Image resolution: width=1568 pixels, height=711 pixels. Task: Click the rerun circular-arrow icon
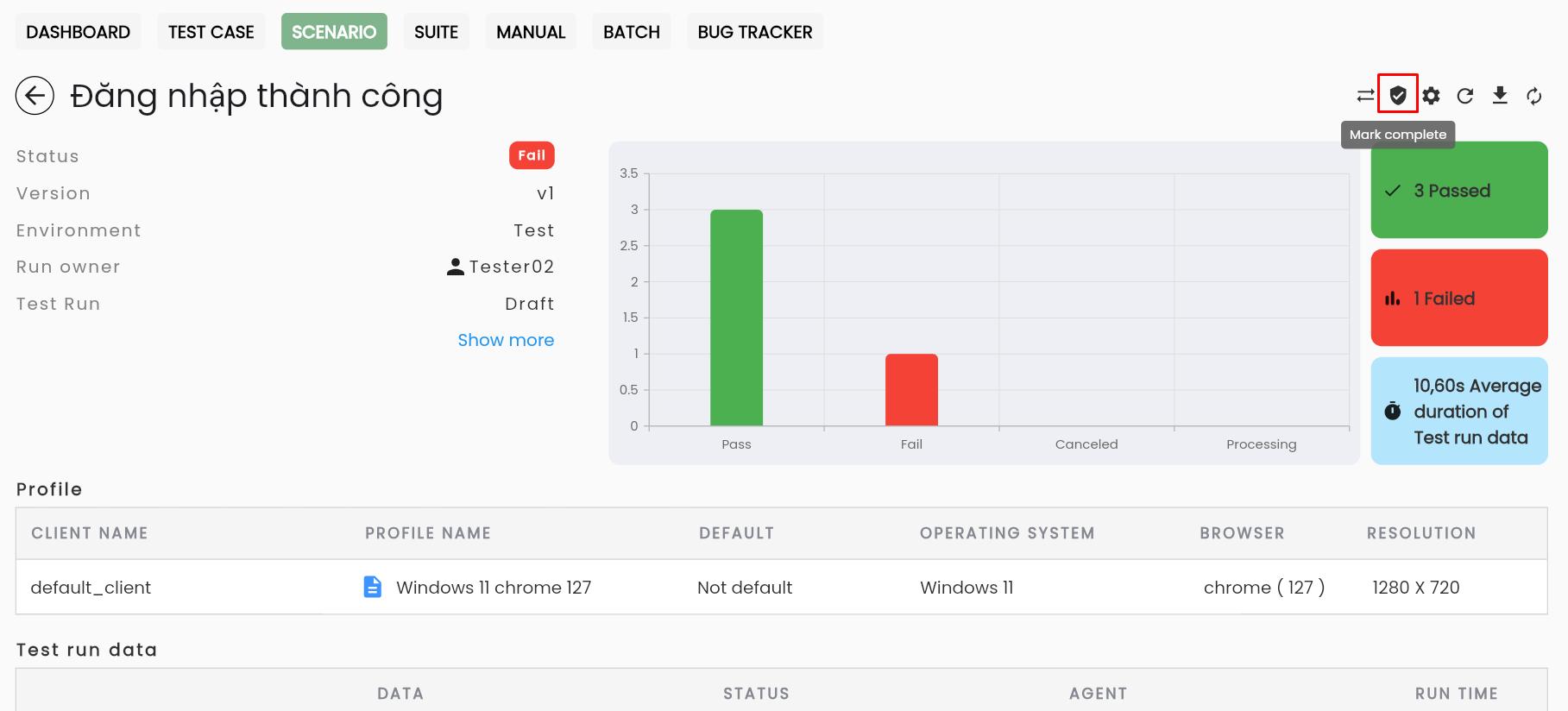pos(1465,96)
